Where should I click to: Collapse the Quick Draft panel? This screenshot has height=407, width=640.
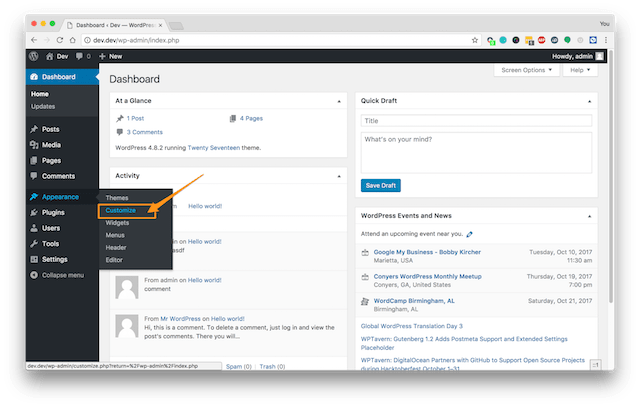point(589,101)
